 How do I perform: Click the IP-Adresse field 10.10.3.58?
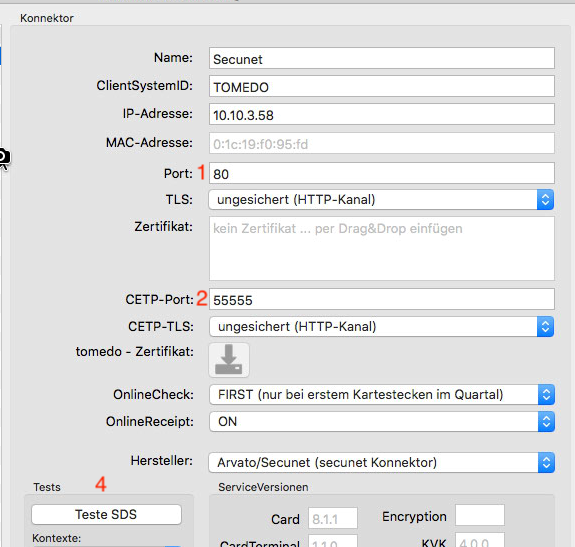tap(382, 114)
